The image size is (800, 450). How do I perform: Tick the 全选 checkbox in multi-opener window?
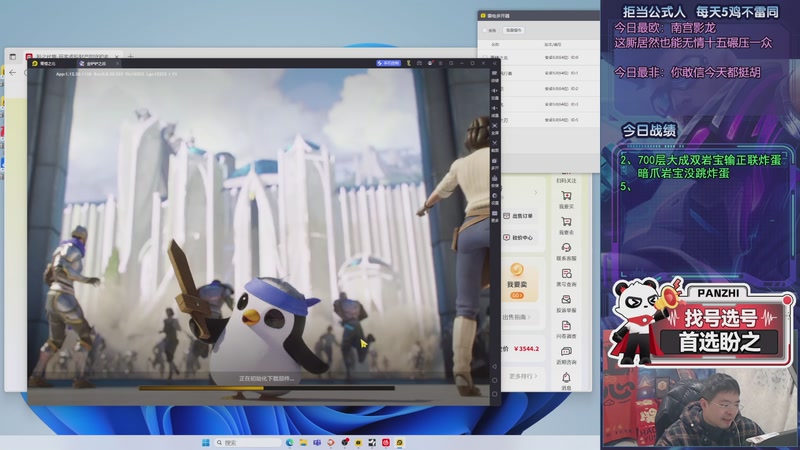coord(485,31)
